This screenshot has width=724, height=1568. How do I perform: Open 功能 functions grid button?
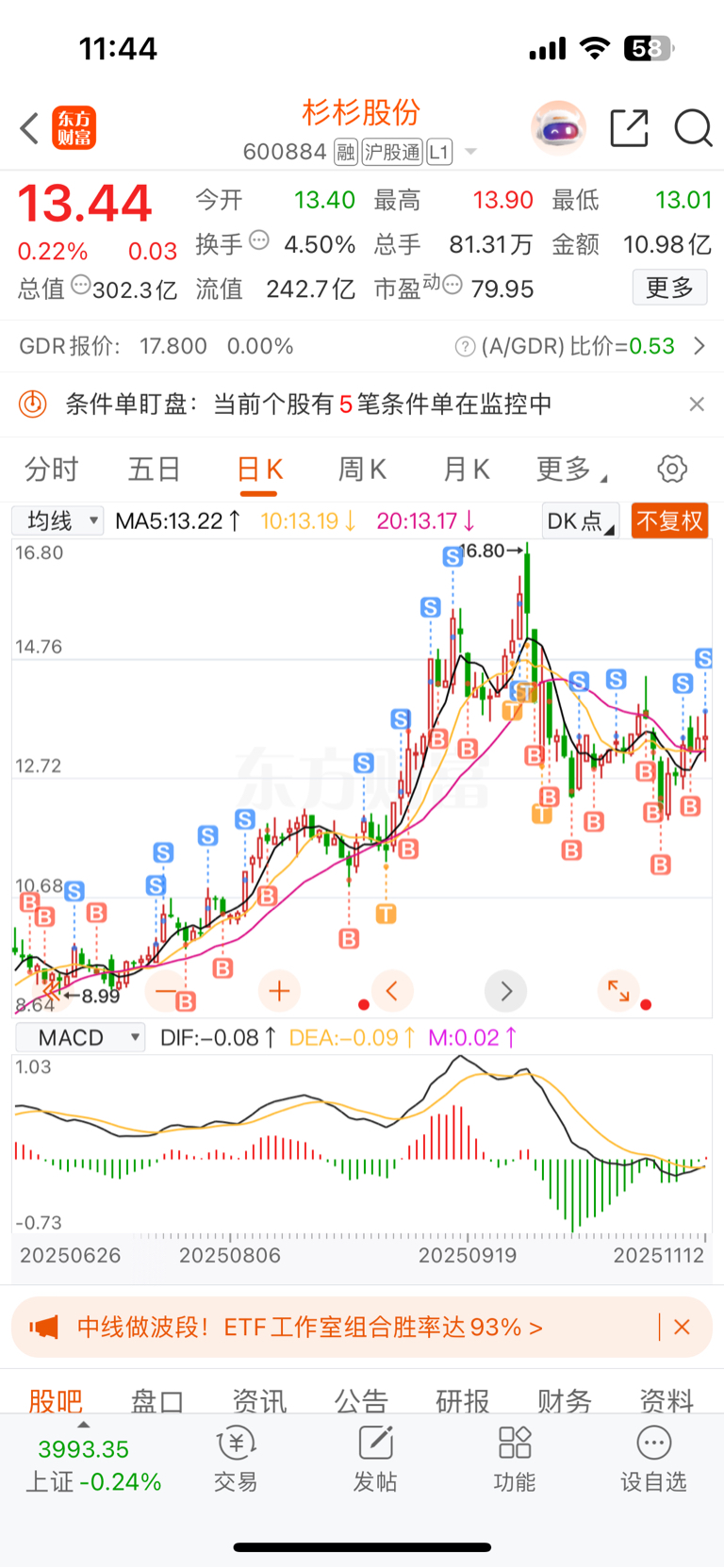515,1460
